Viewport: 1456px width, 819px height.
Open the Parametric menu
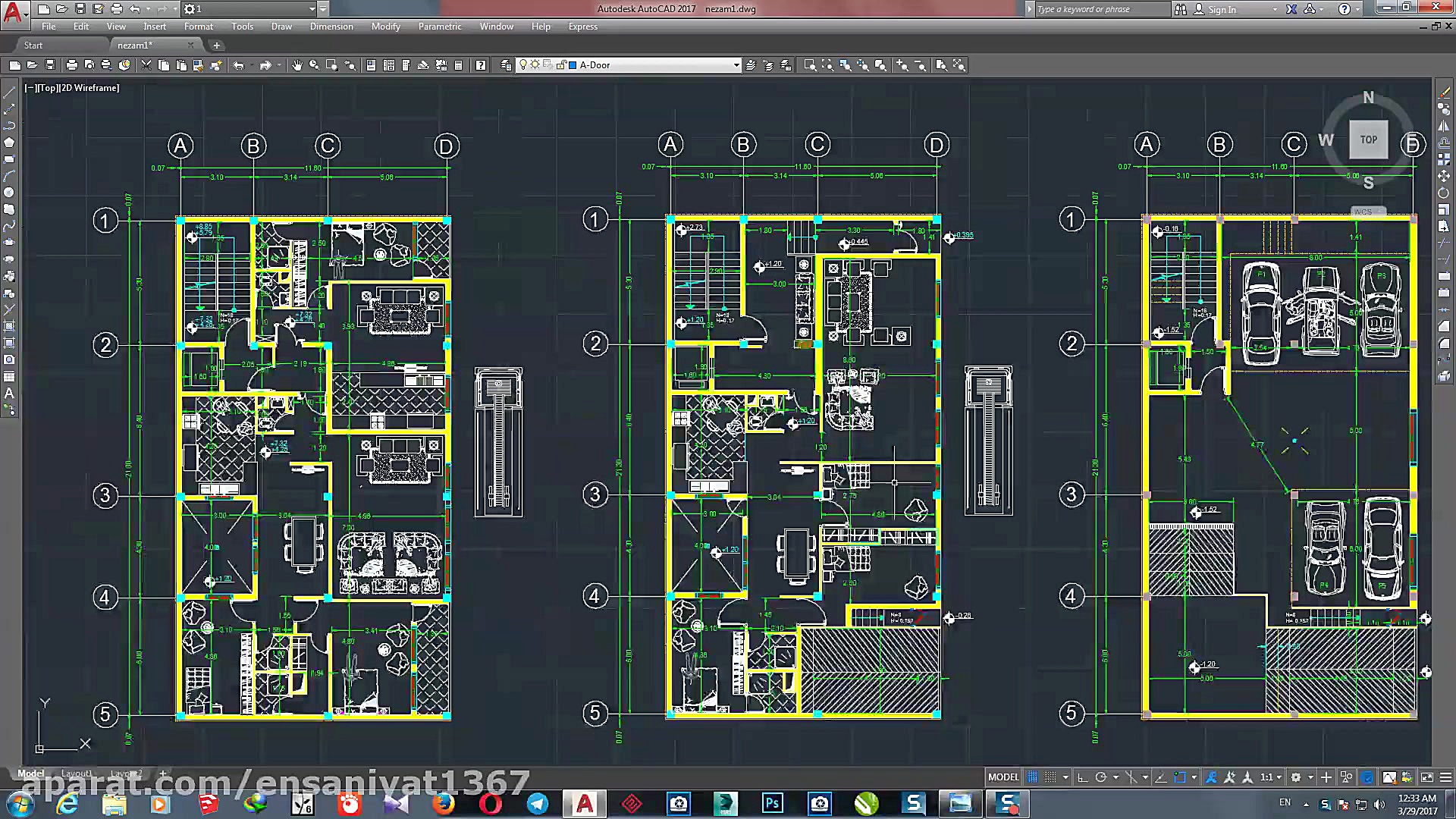(440, 27)
